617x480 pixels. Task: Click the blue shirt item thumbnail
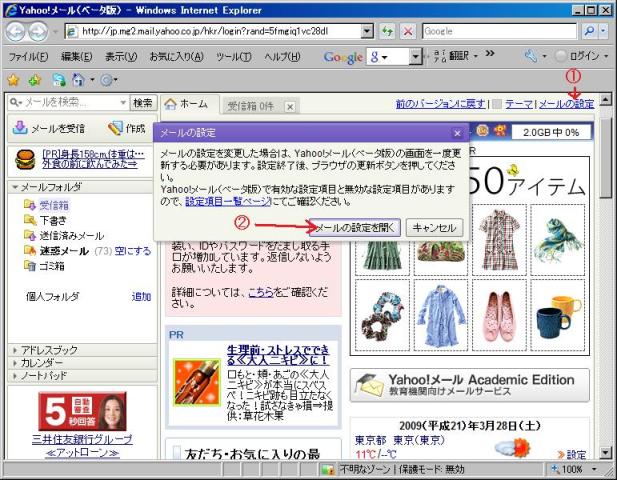click(440, 316)
